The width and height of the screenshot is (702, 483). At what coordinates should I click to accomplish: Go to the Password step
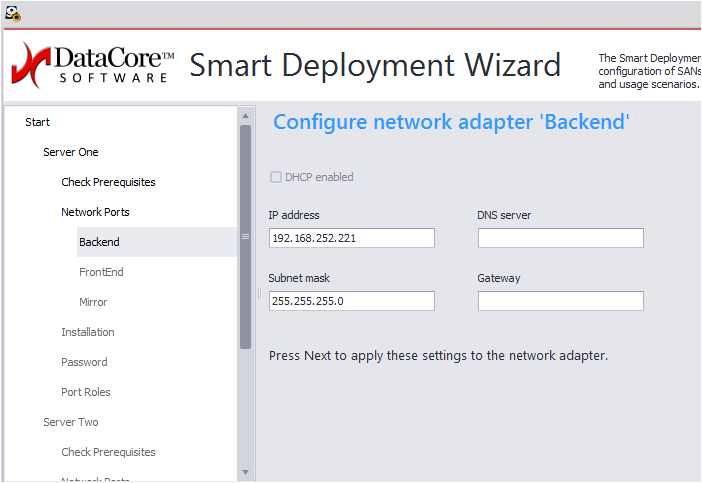(x=84, y=362)
